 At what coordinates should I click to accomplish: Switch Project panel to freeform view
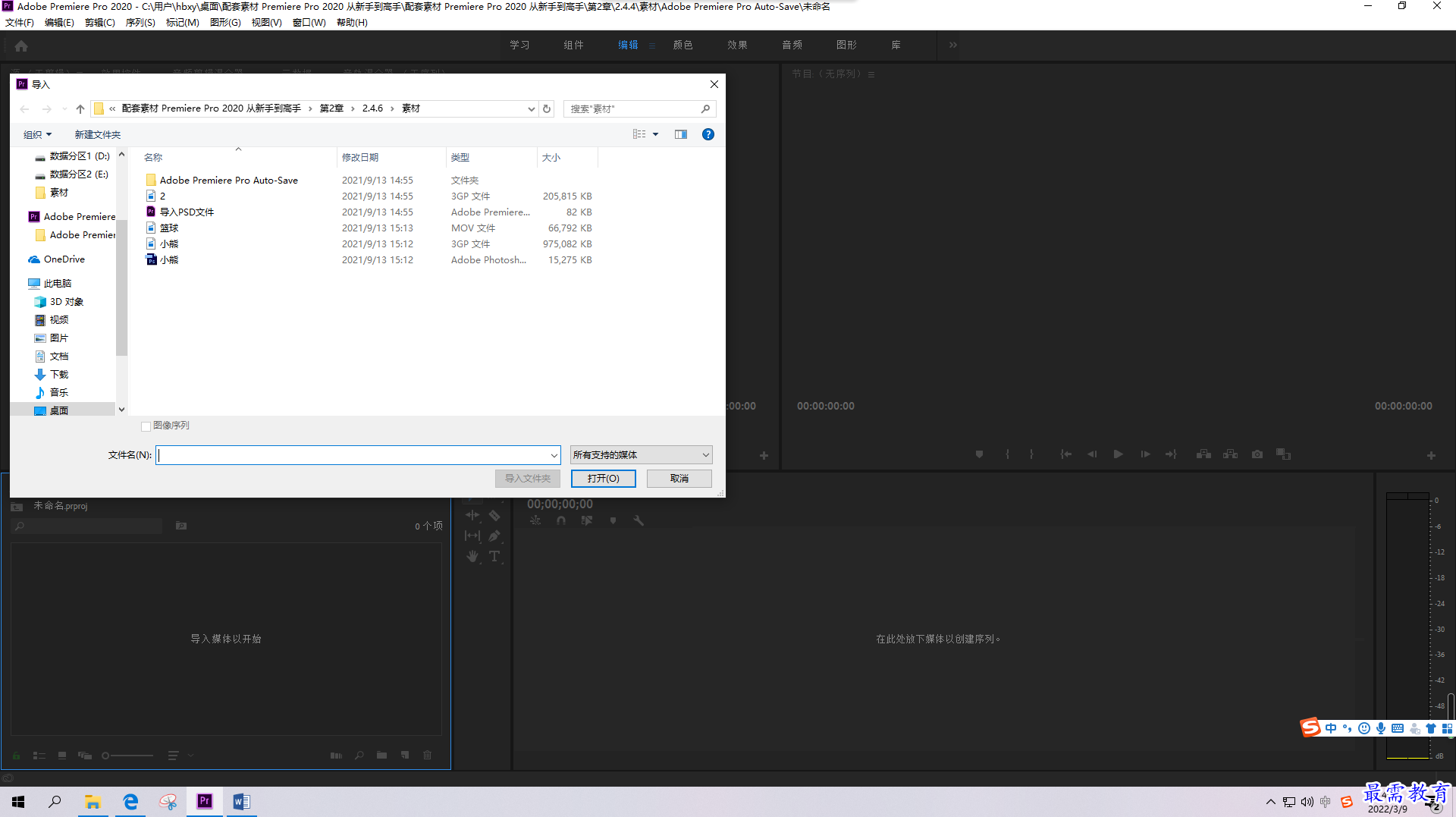tap(85, 756)
